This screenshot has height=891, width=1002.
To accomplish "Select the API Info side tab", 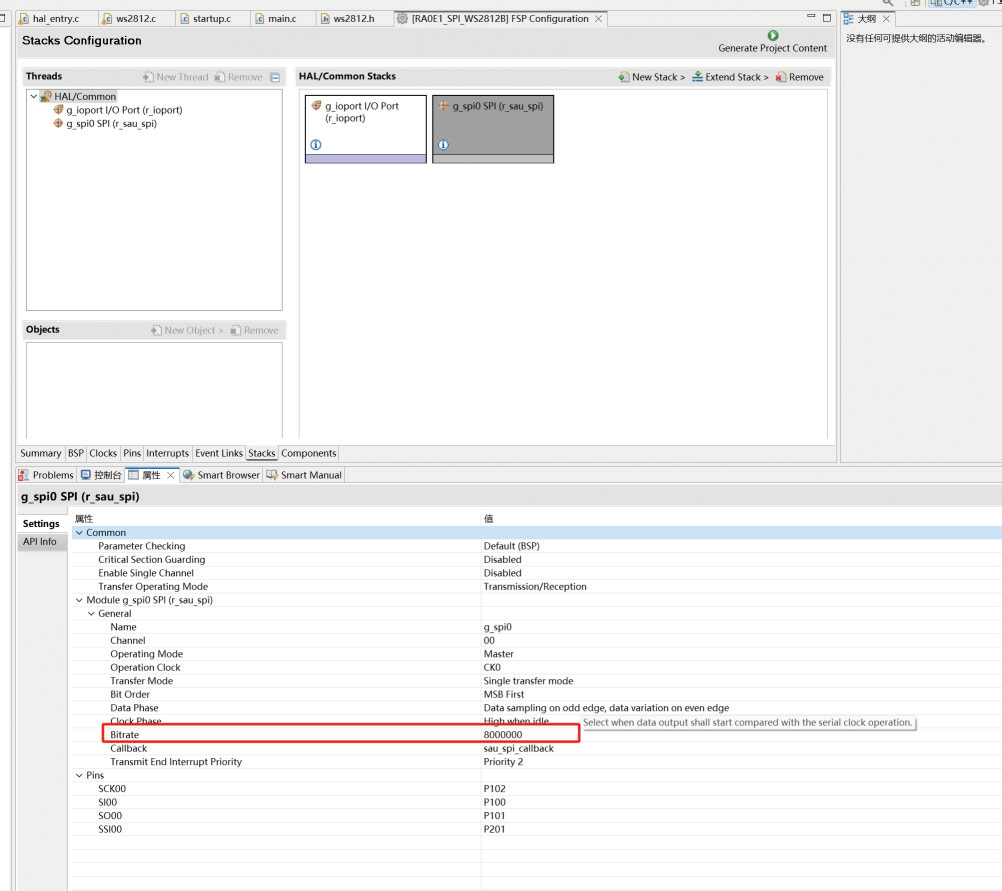I will pyautogui.click(x=40, y=541).
